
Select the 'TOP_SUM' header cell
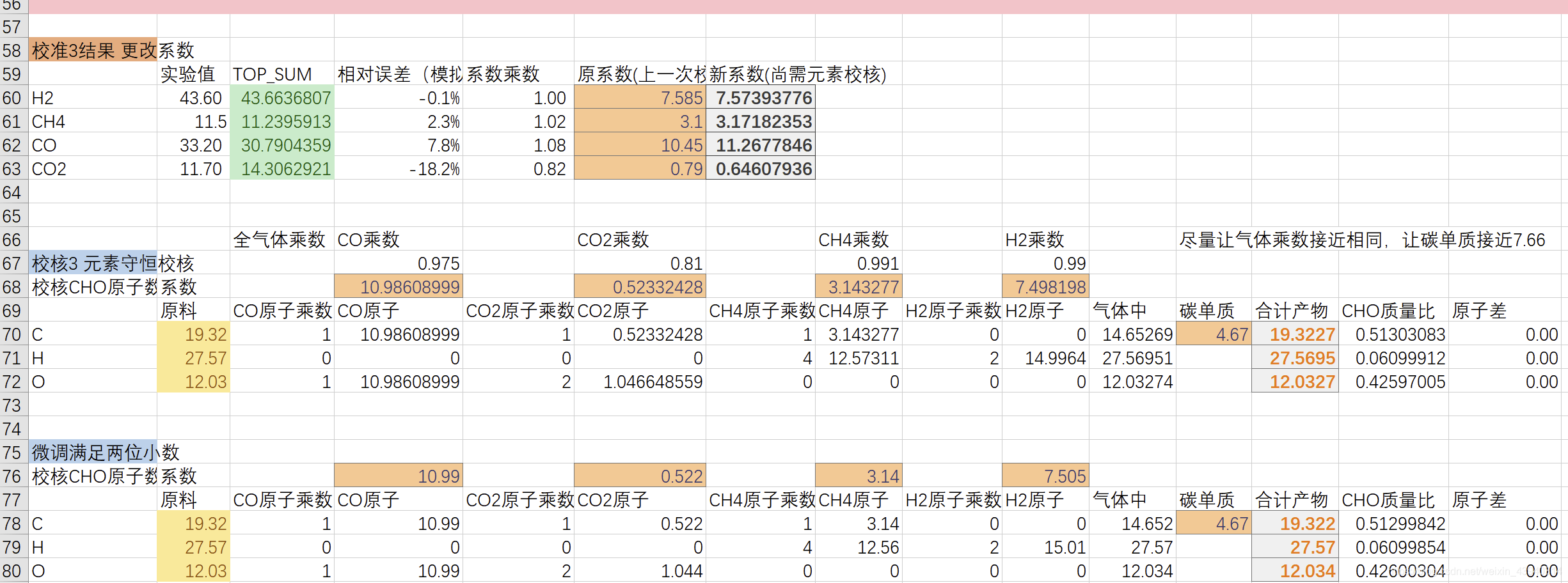282,74
